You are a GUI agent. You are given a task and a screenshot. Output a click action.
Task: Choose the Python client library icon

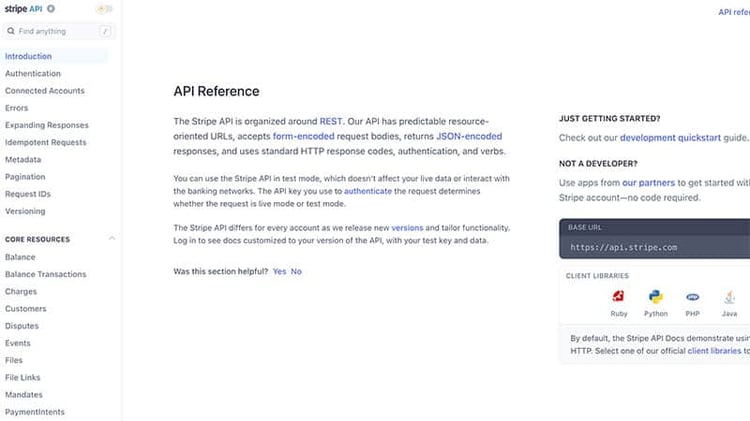[x=656, y=297]
